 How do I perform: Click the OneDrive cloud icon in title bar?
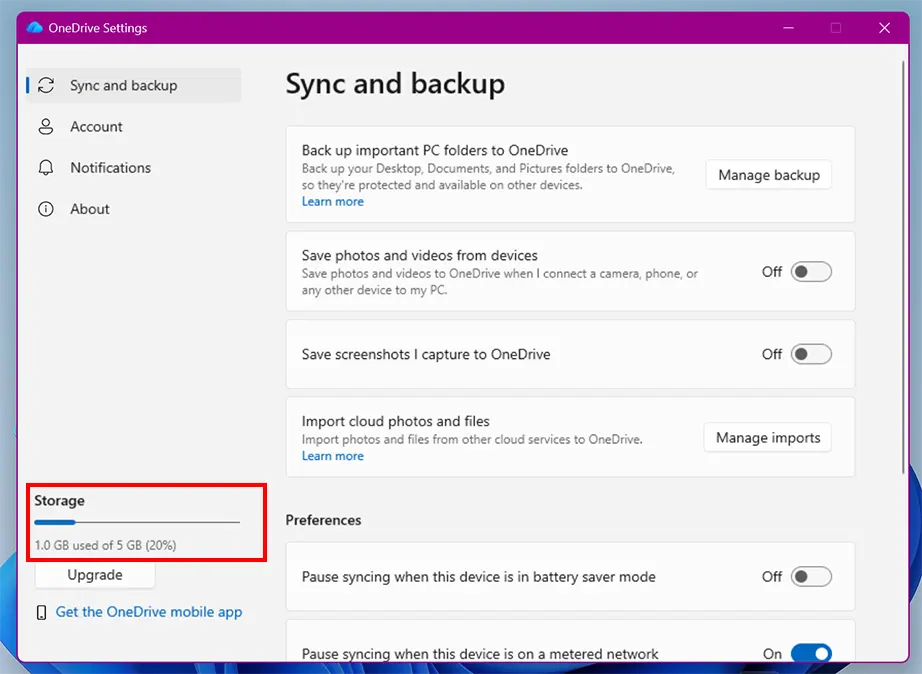pyautogui.click(x=35, y=28)
